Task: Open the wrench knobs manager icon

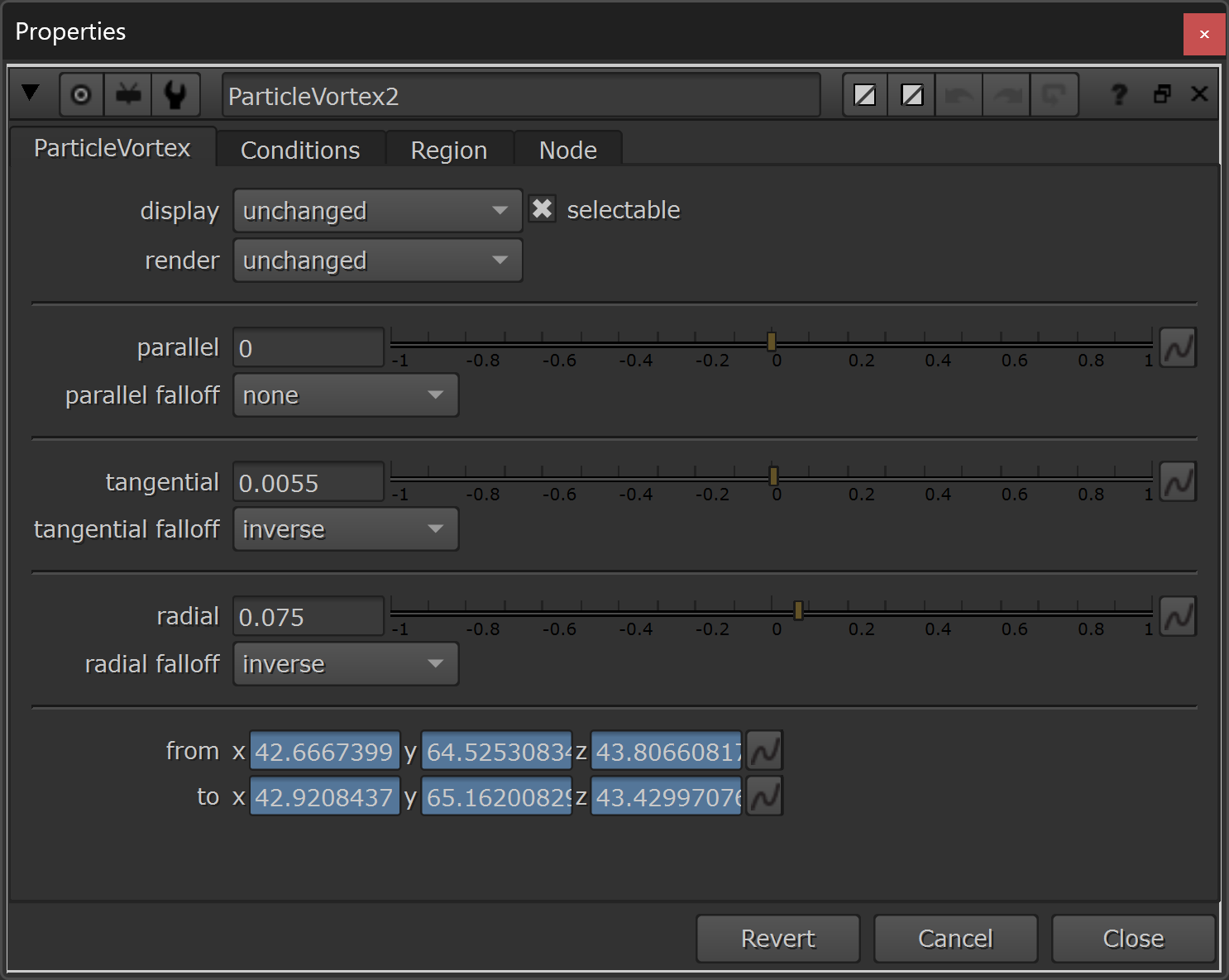Action: point(175,95)
